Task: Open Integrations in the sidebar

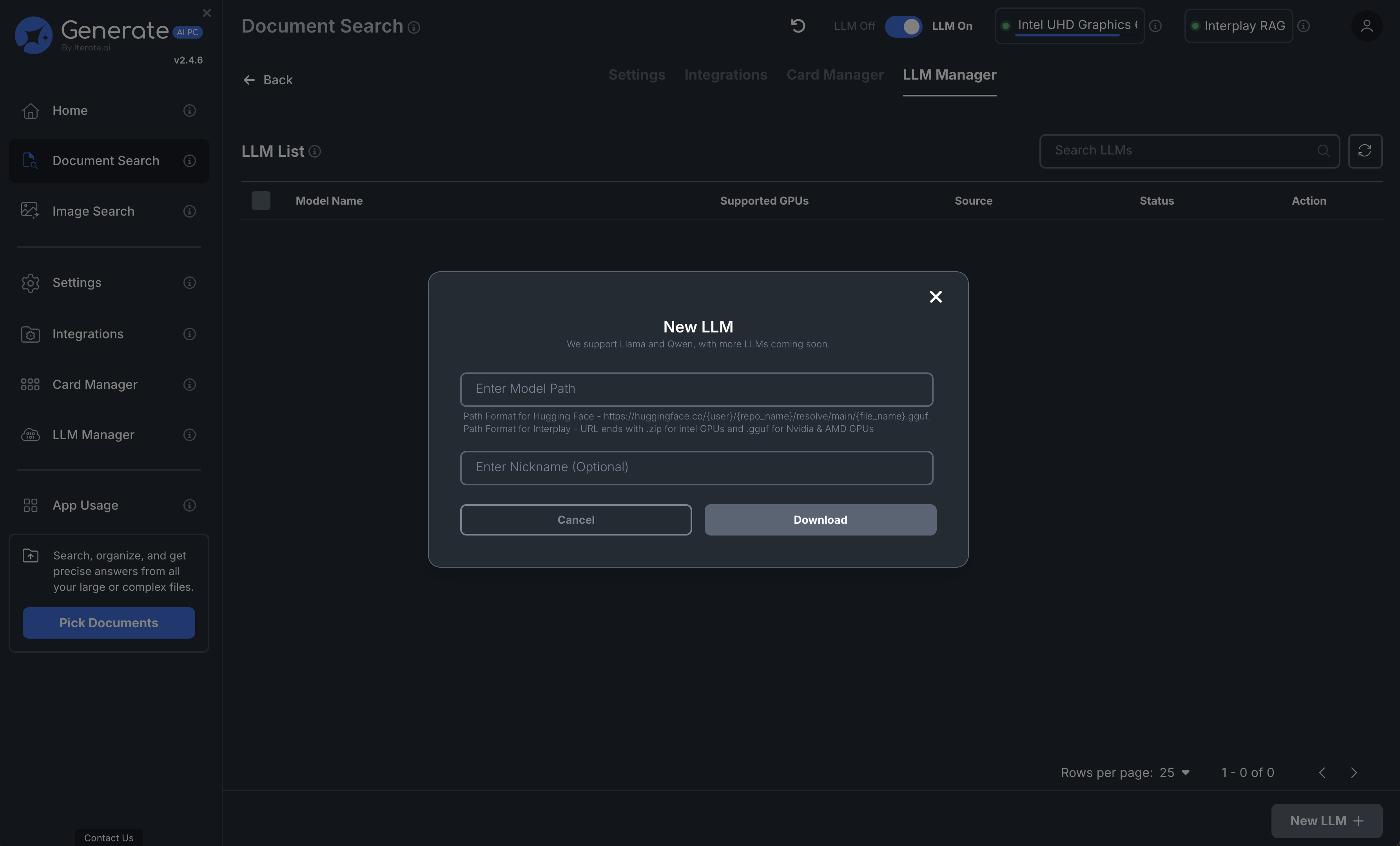Action: tap(87, 334)
